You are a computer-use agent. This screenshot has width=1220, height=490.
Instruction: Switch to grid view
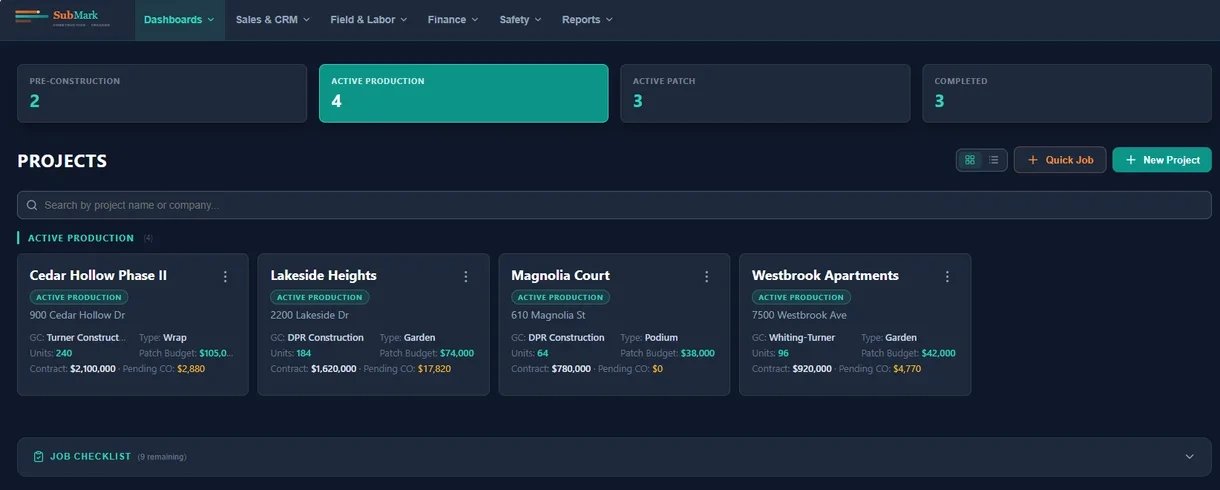[x=970, y=160]
